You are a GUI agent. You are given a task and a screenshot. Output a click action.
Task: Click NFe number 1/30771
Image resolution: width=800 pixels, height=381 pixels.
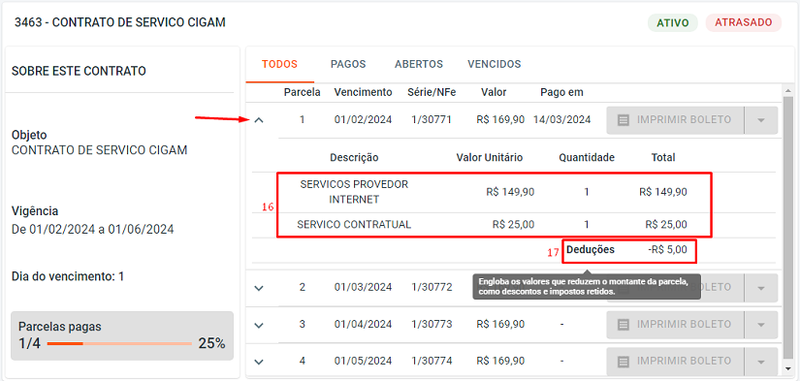432,120
